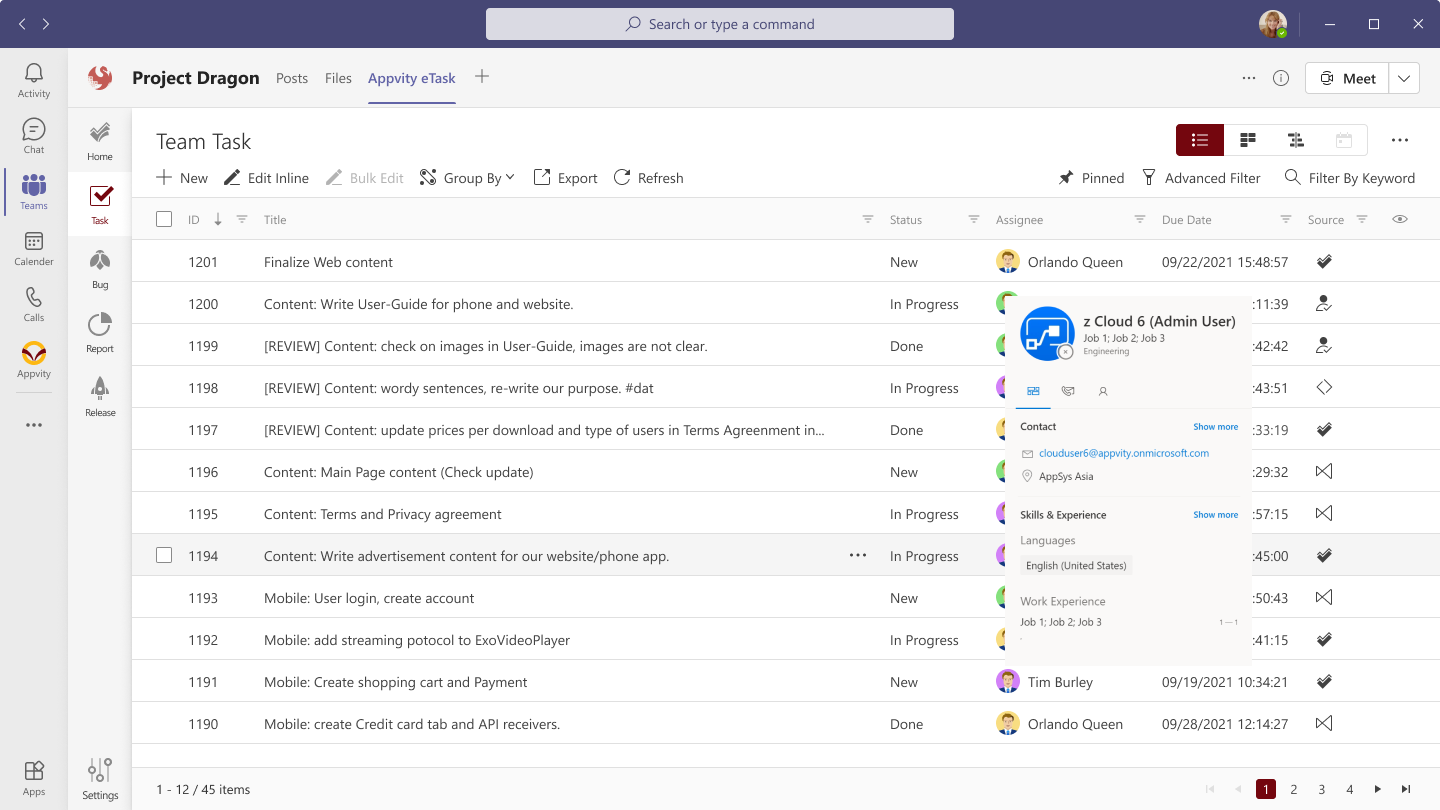Go to page 3 of the task list
Screen dimensions: 1440x810
[1321, 789]
